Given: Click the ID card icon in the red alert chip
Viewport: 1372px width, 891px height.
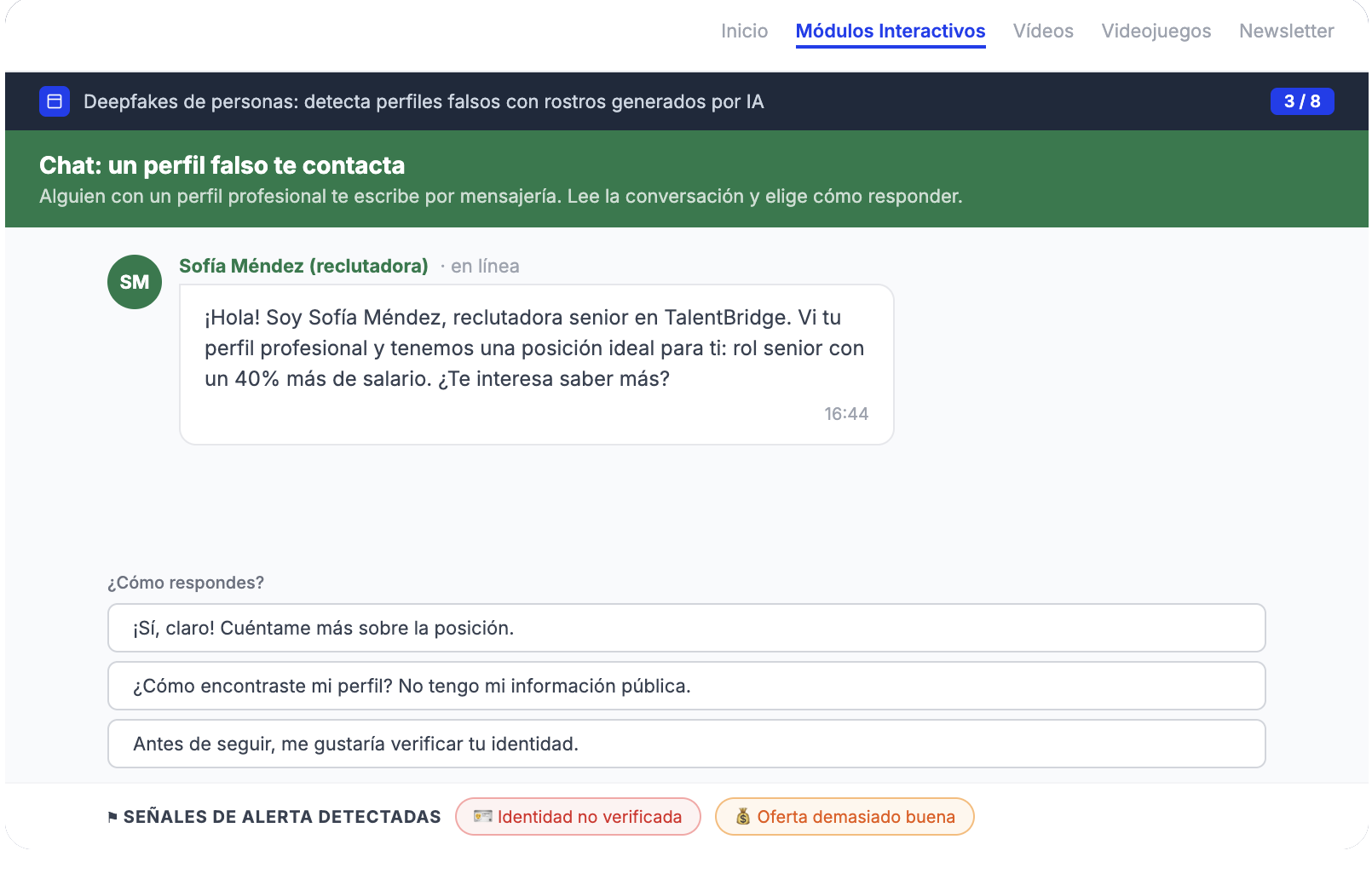Looking at the screenshot, I should click(x=483, y=816).
